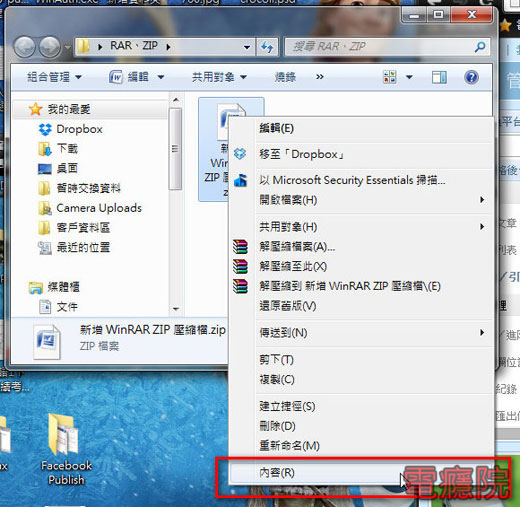Expand the 共用對象(H) submenu in context menu
The width and height of the screenshot is (520, 507).
coord(482,227)
